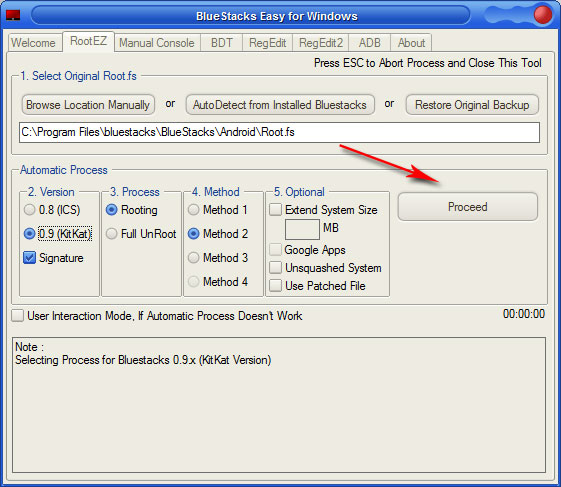Show the About tab

click(x=411, y=43)
